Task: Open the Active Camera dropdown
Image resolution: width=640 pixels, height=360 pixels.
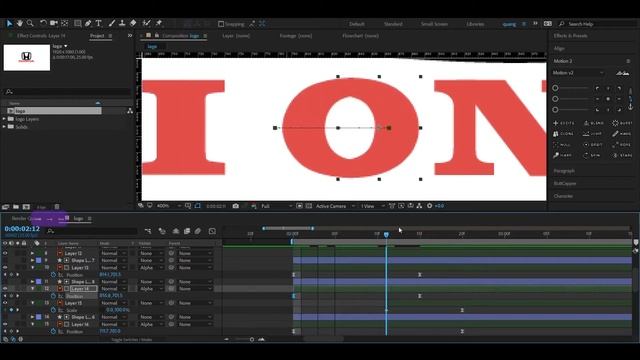Action: (x=335, y=206)
